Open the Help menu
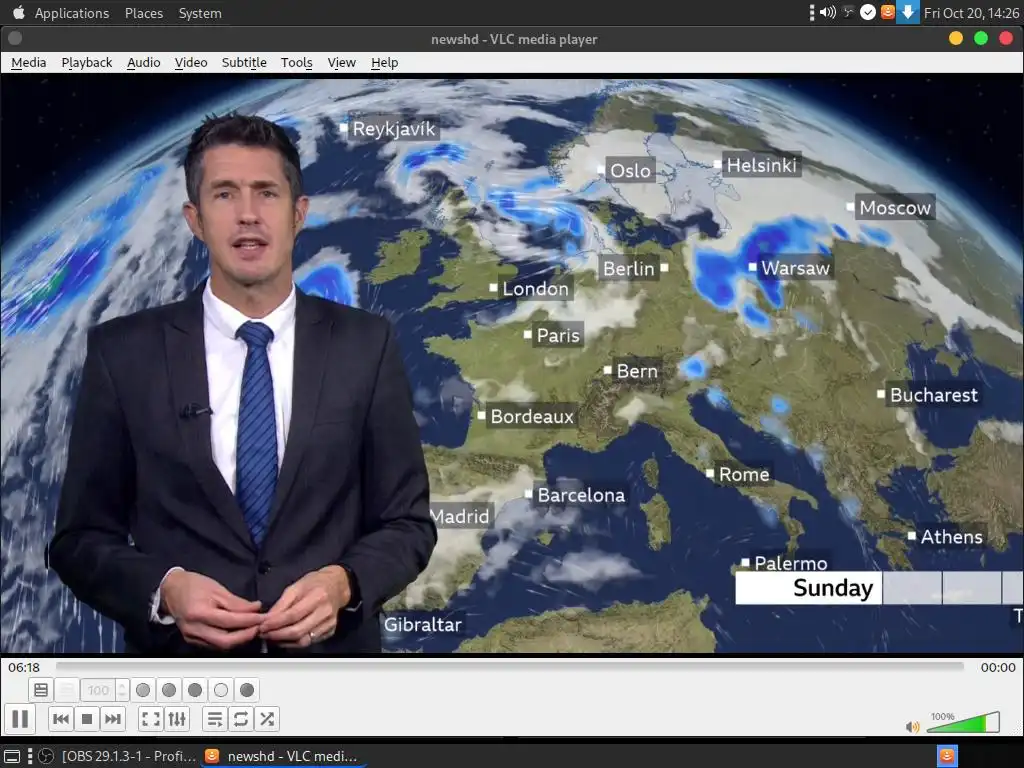Viewport: 1024px width, 768px height. coord(385,63)
